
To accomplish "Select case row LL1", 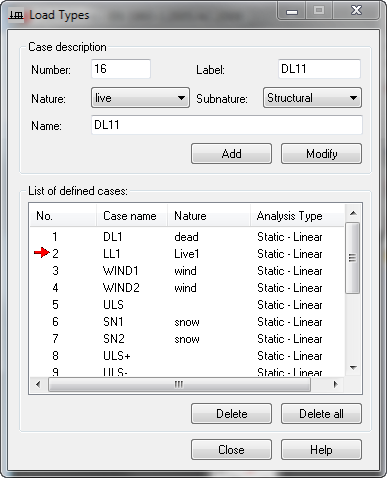I will coord(187,254).
